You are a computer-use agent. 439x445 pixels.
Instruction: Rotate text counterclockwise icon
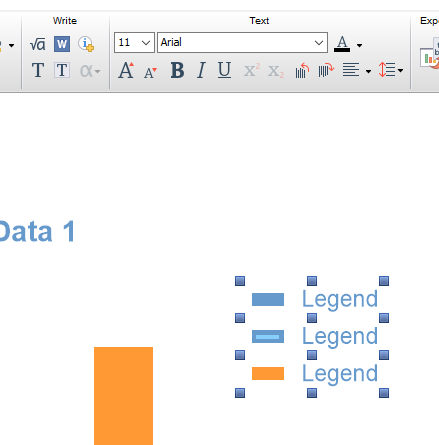pos(302,70)
